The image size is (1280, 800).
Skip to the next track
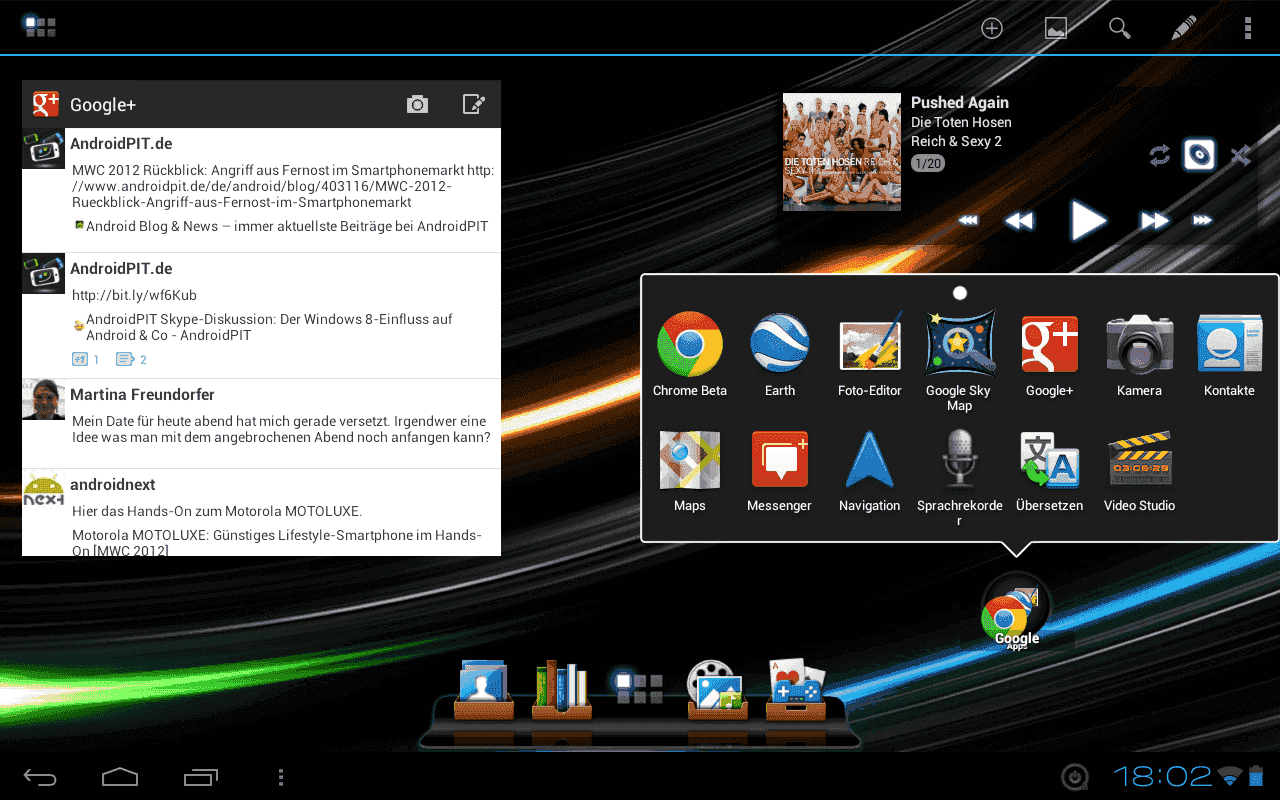(x=1203, y=221)
